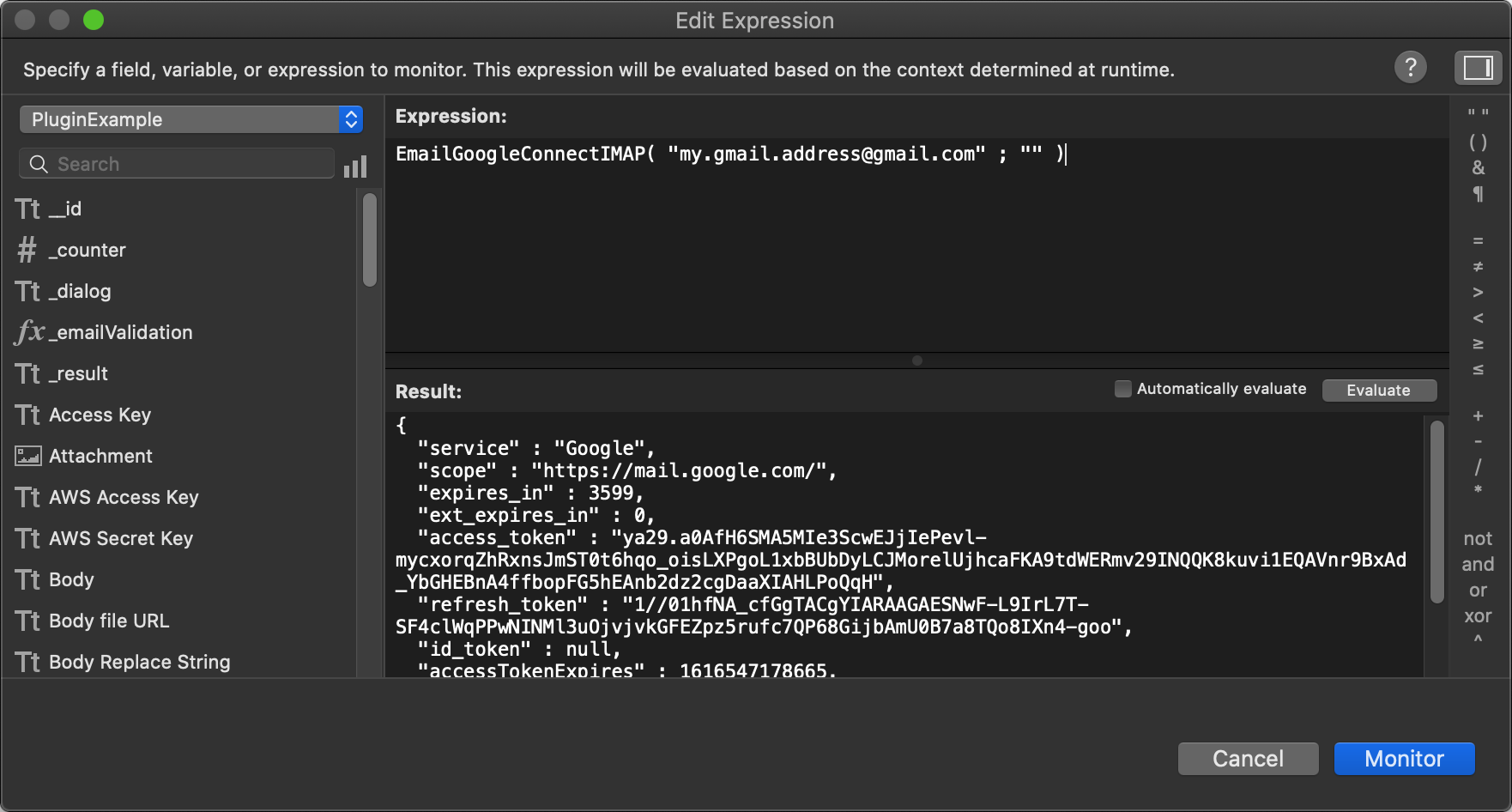Click the field list scrollbar

pos(370,239)
